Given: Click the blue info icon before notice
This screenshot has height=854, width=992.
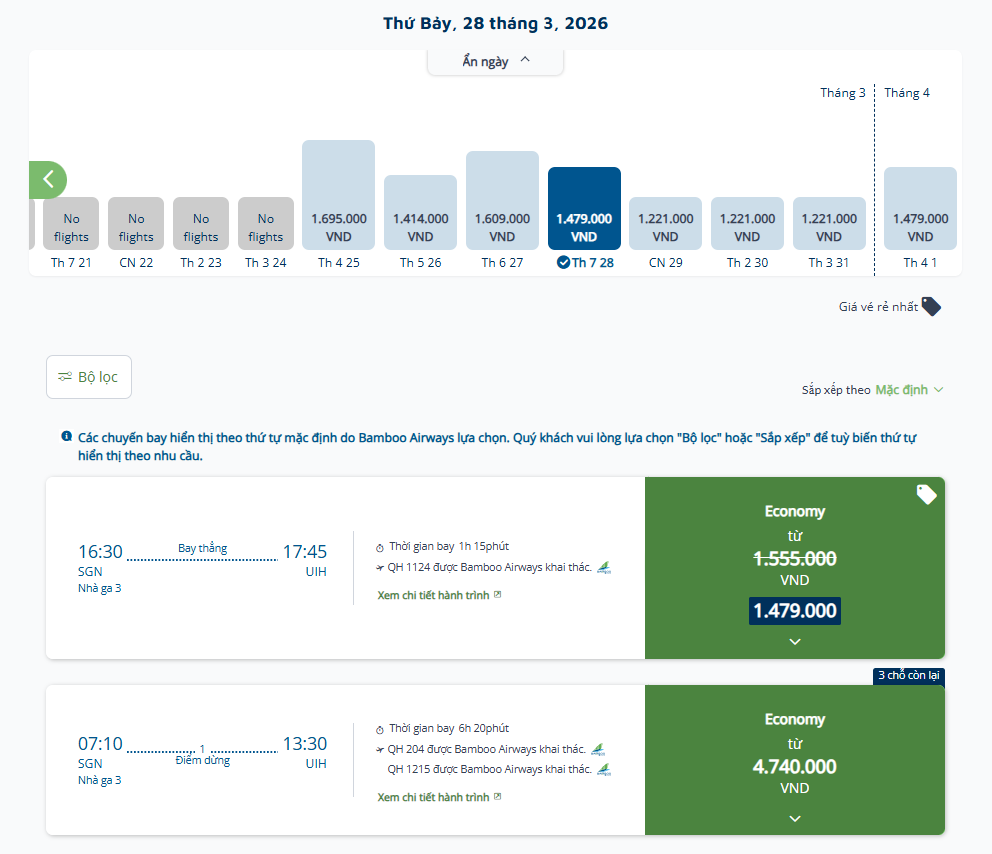Looking at the screenshot, I should (67, 437).
